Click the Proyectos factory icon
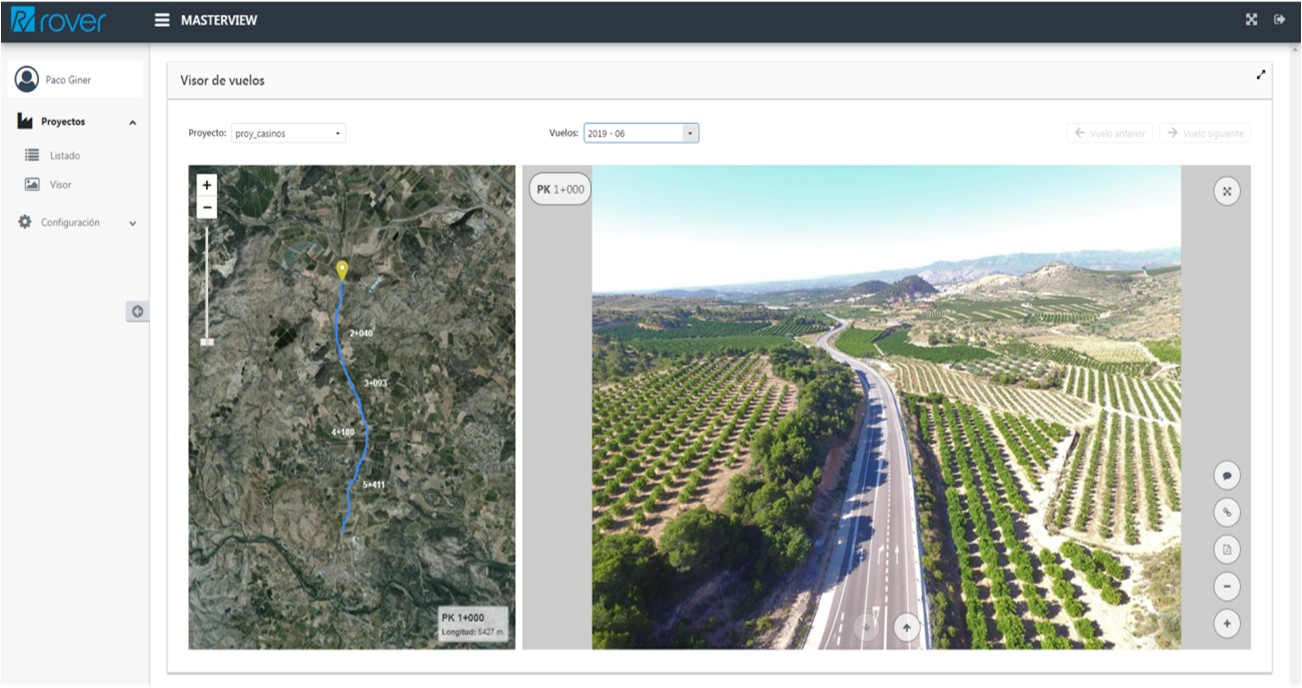 [x=25, y=122]
